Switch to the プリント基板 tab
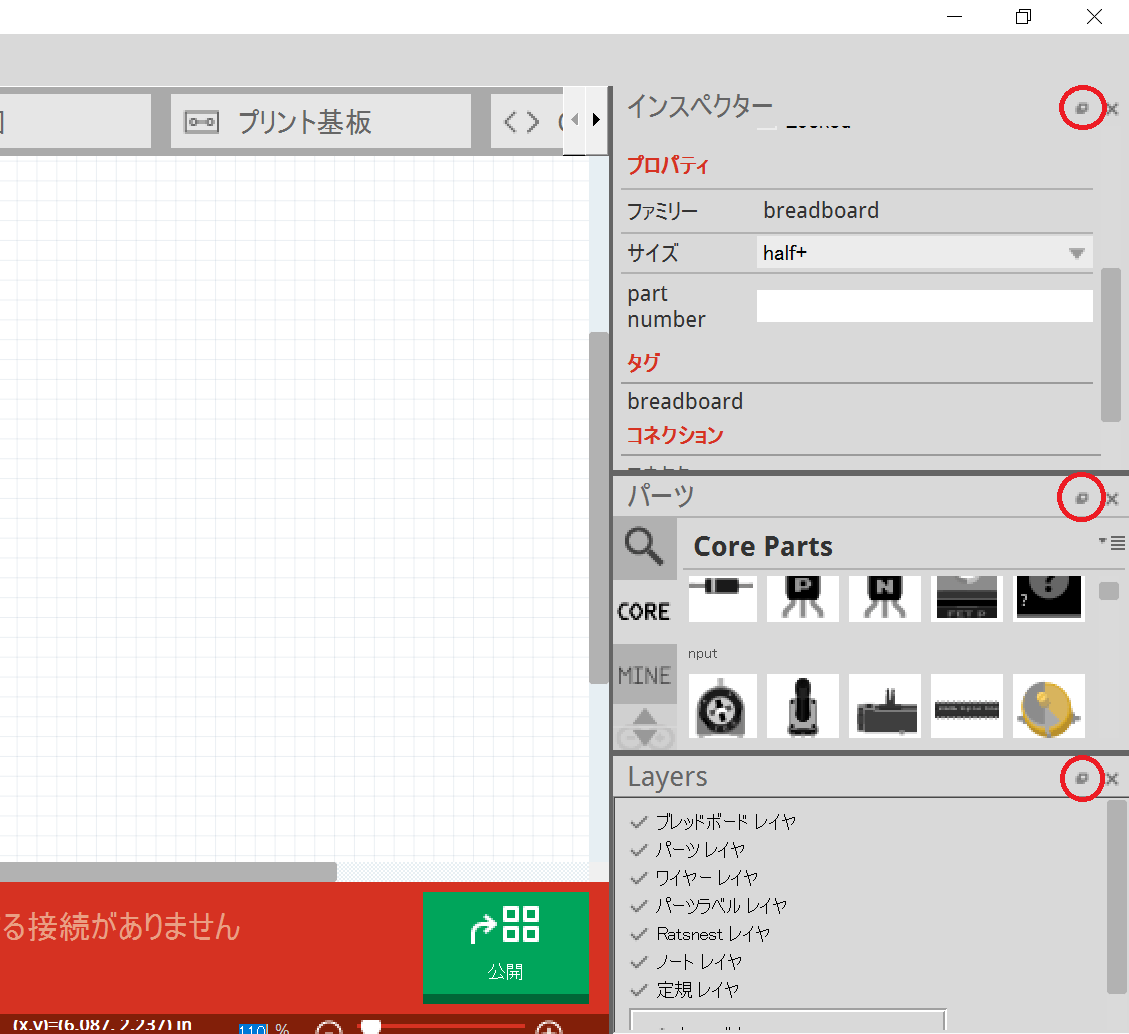Viewport: 1129px width, 1034px height. pyautogui.click(x=320, y=121)
